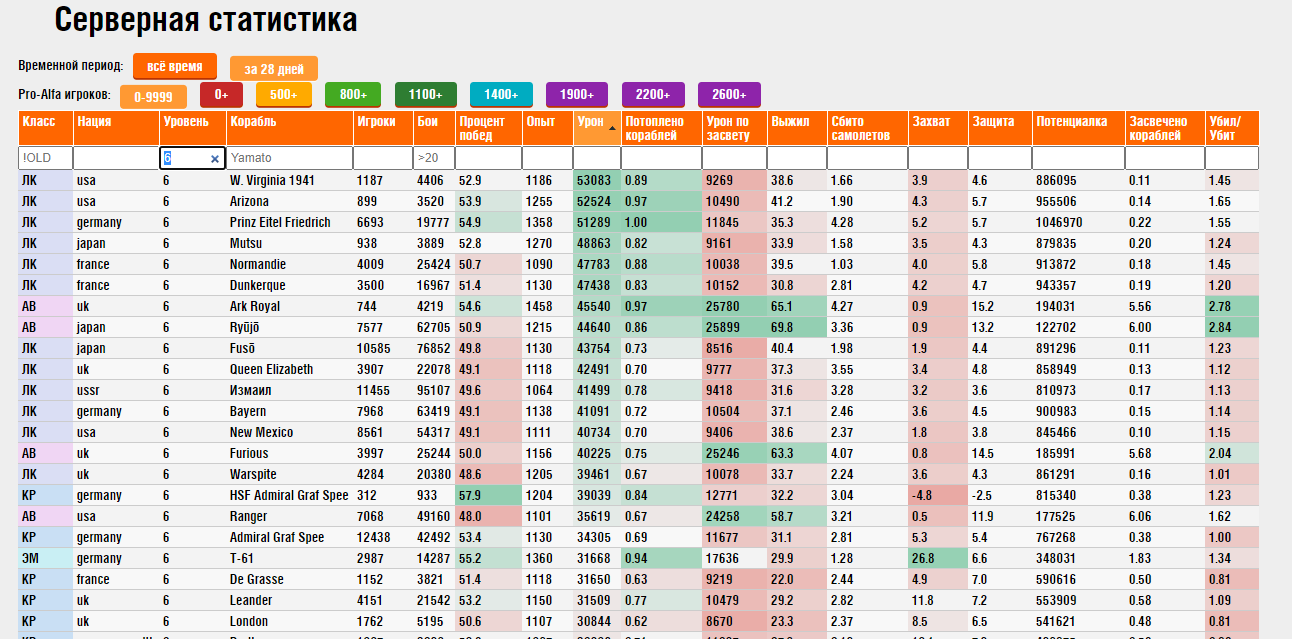Select the HSF Admiral Graf Spee ship name
The width and height of the screenshot is (1292, 639).
289,495
